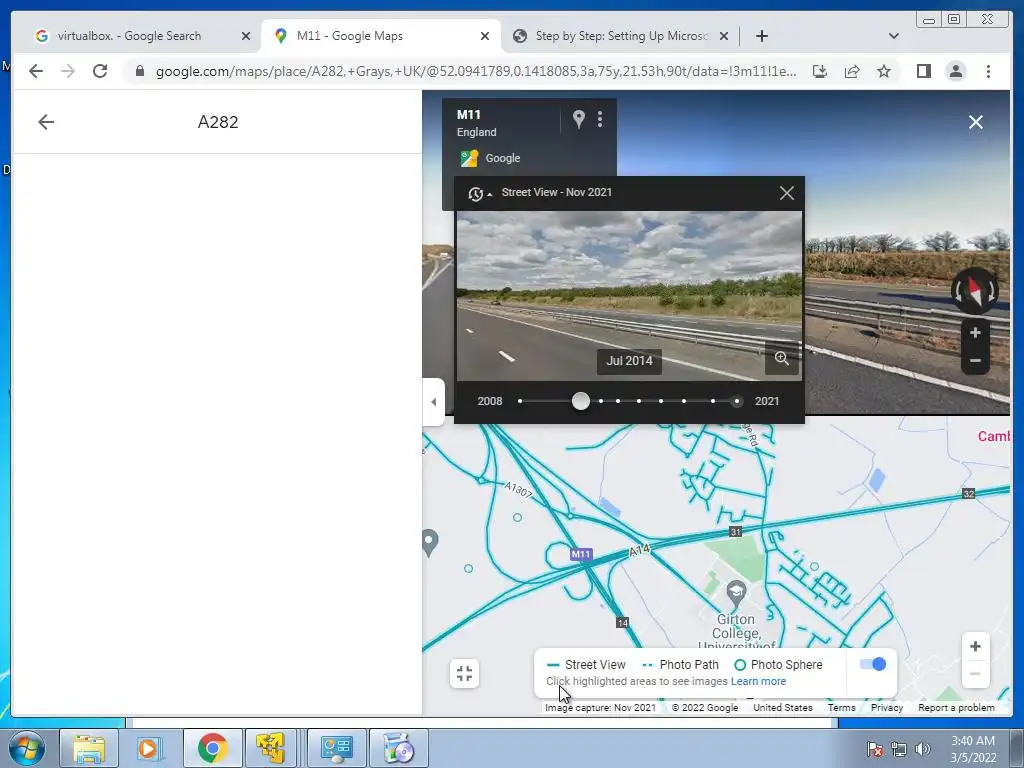Click the address bar URL
Viewport: 1024px width, 768px height.
click(x=475, y=71)
